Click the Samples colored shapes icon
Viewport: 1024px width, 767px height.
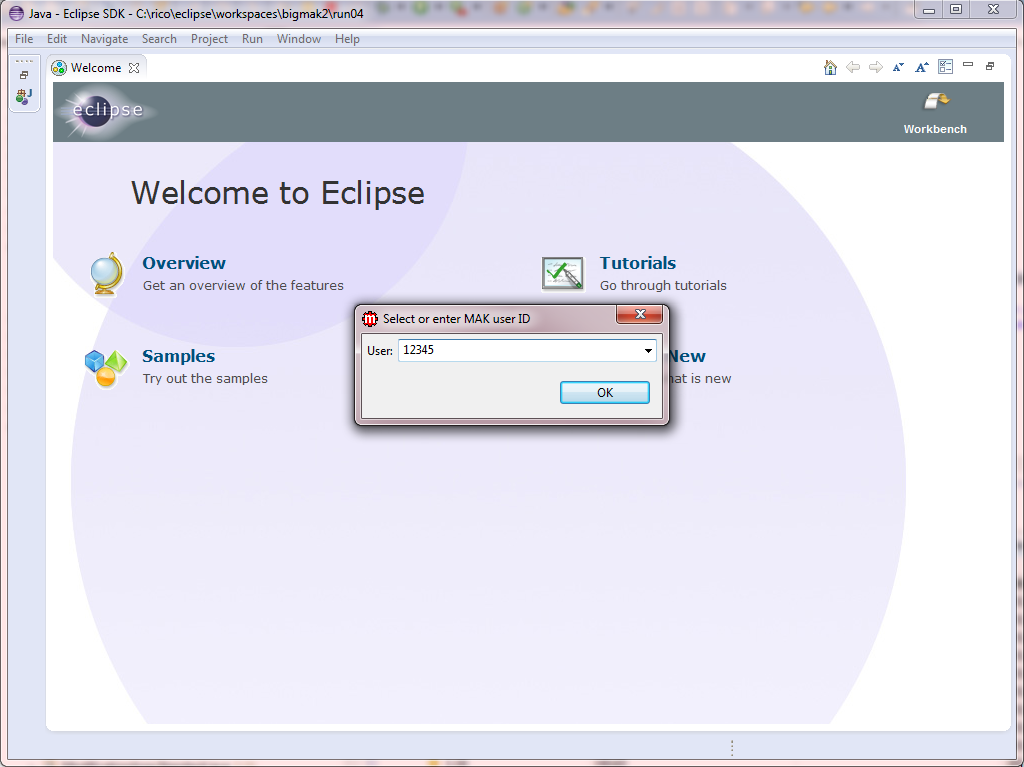click(x=106, y=368)
